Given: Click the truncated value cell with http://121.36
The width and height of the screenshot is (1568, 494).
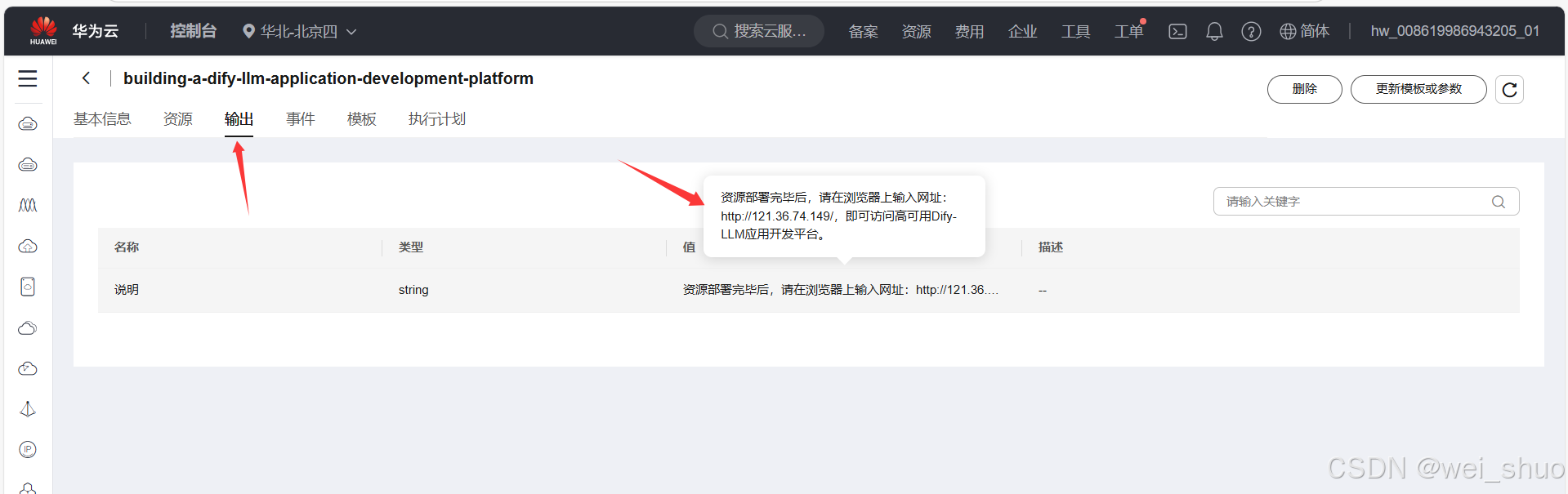Looking at the screenshot, I should 840,290.
